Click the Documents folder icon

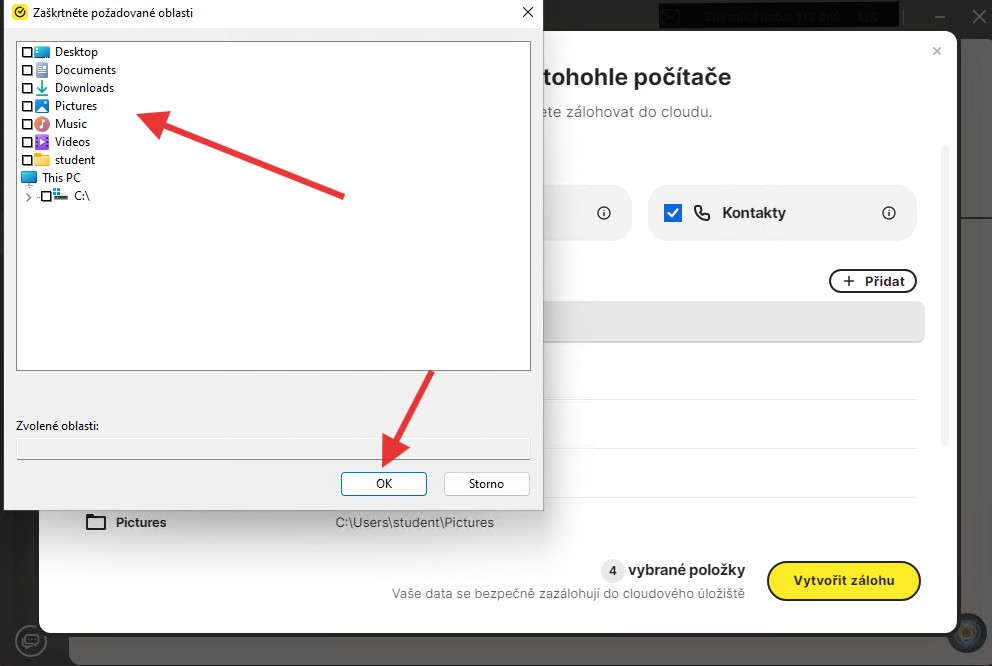pos(42,70)
